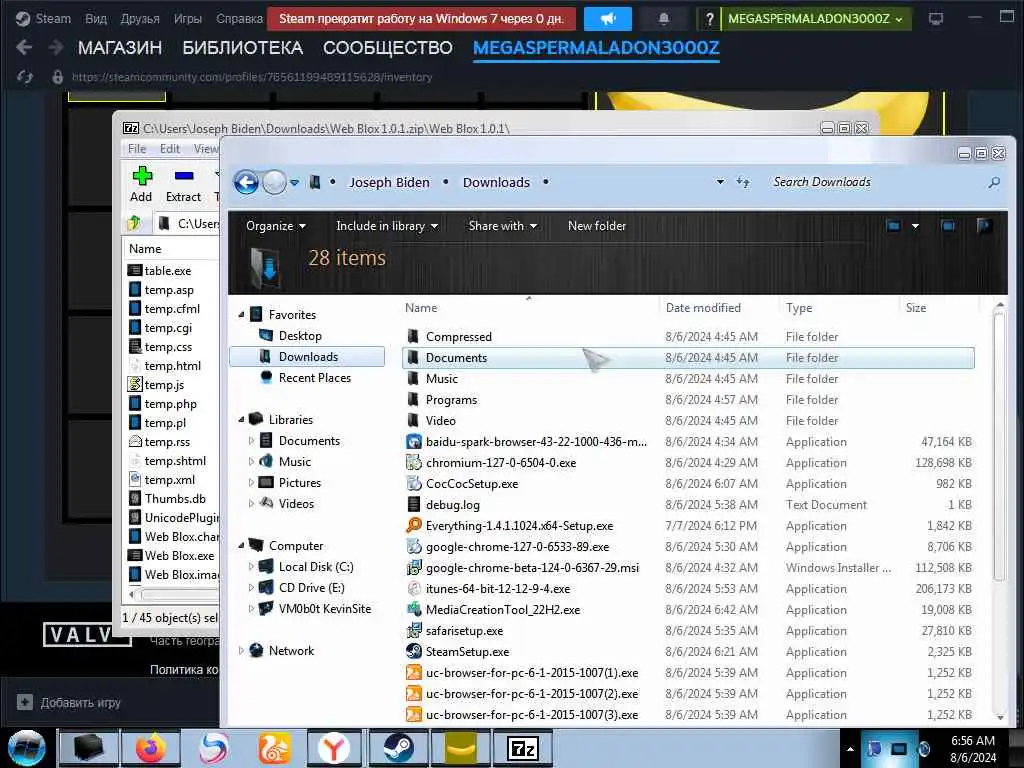Click the up-folder icon in 7-Zip
Image resolution: width=1024 pixels, height=768 pixels.
tap(135, 223)
